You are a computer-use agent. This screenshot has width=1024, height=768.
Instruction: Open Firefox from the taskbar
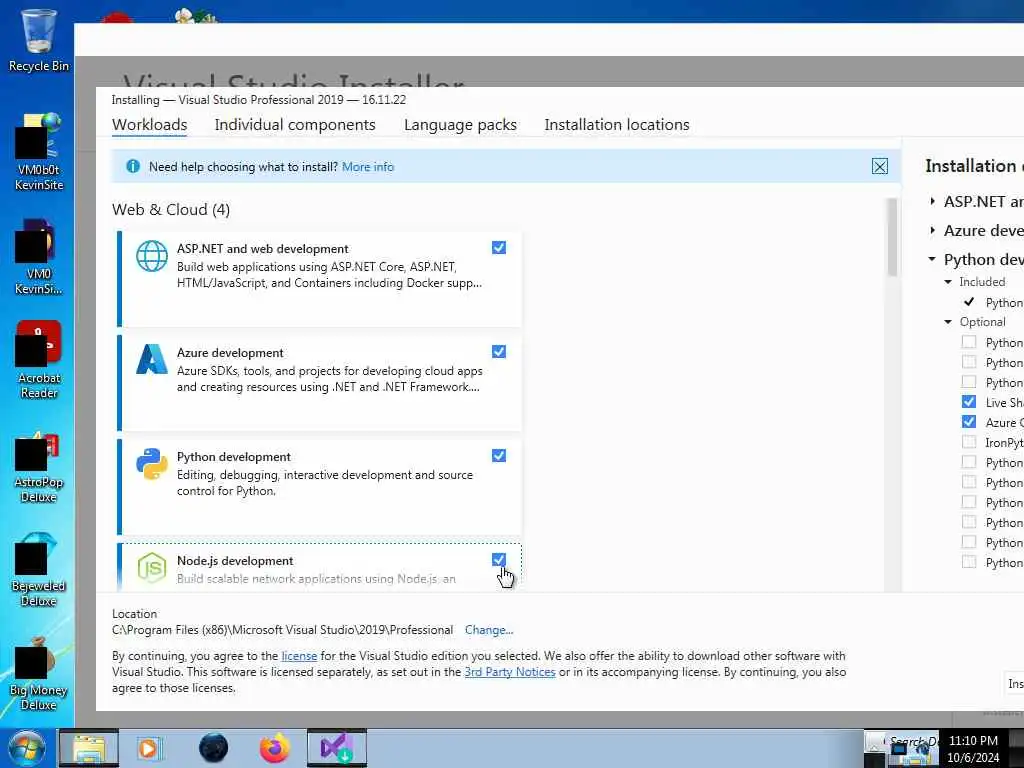[x=275, y=748]
